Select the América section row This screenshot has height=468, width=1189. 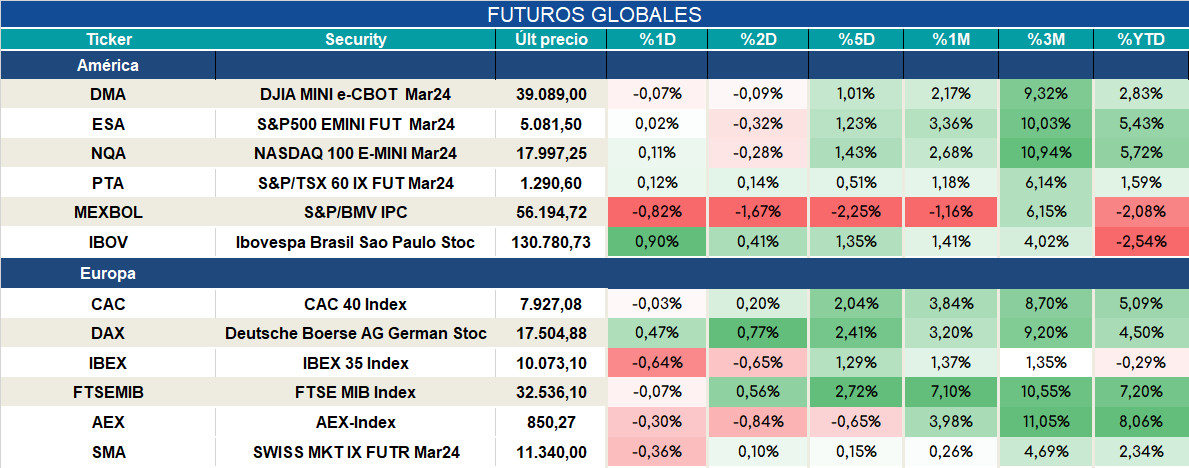594,66
